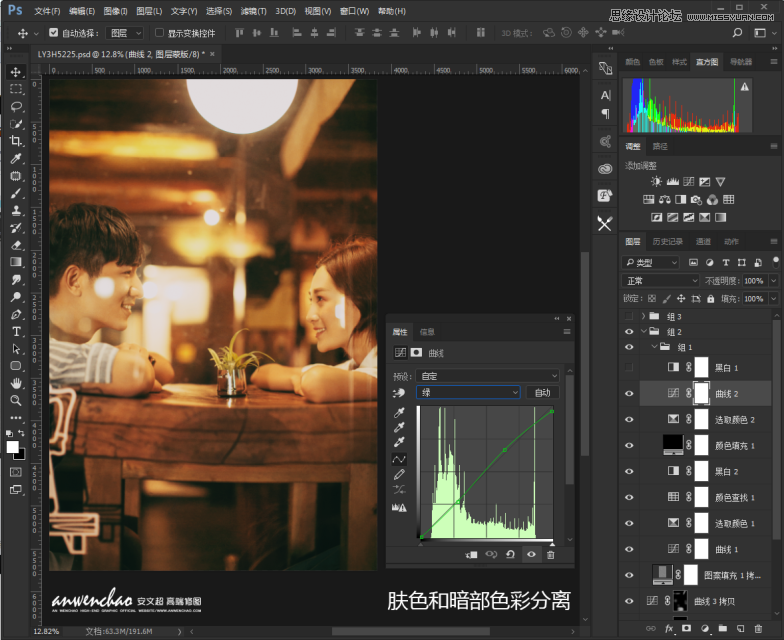Show the hidden 组 3 group
The width and height of the screenshot is (784, 640).
[x=629, y=316]
